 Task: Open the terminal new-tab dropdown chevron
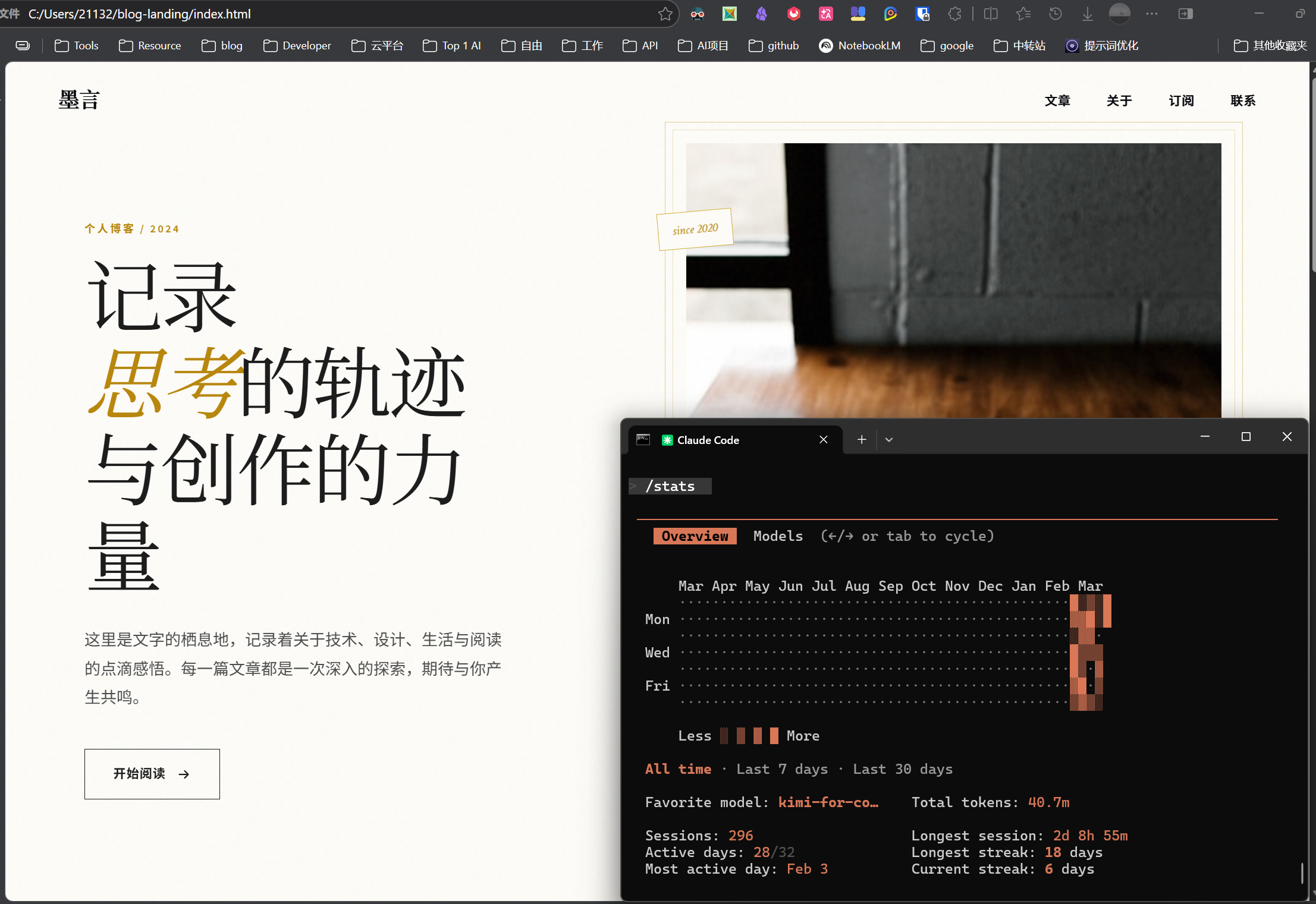pos(889,440)
